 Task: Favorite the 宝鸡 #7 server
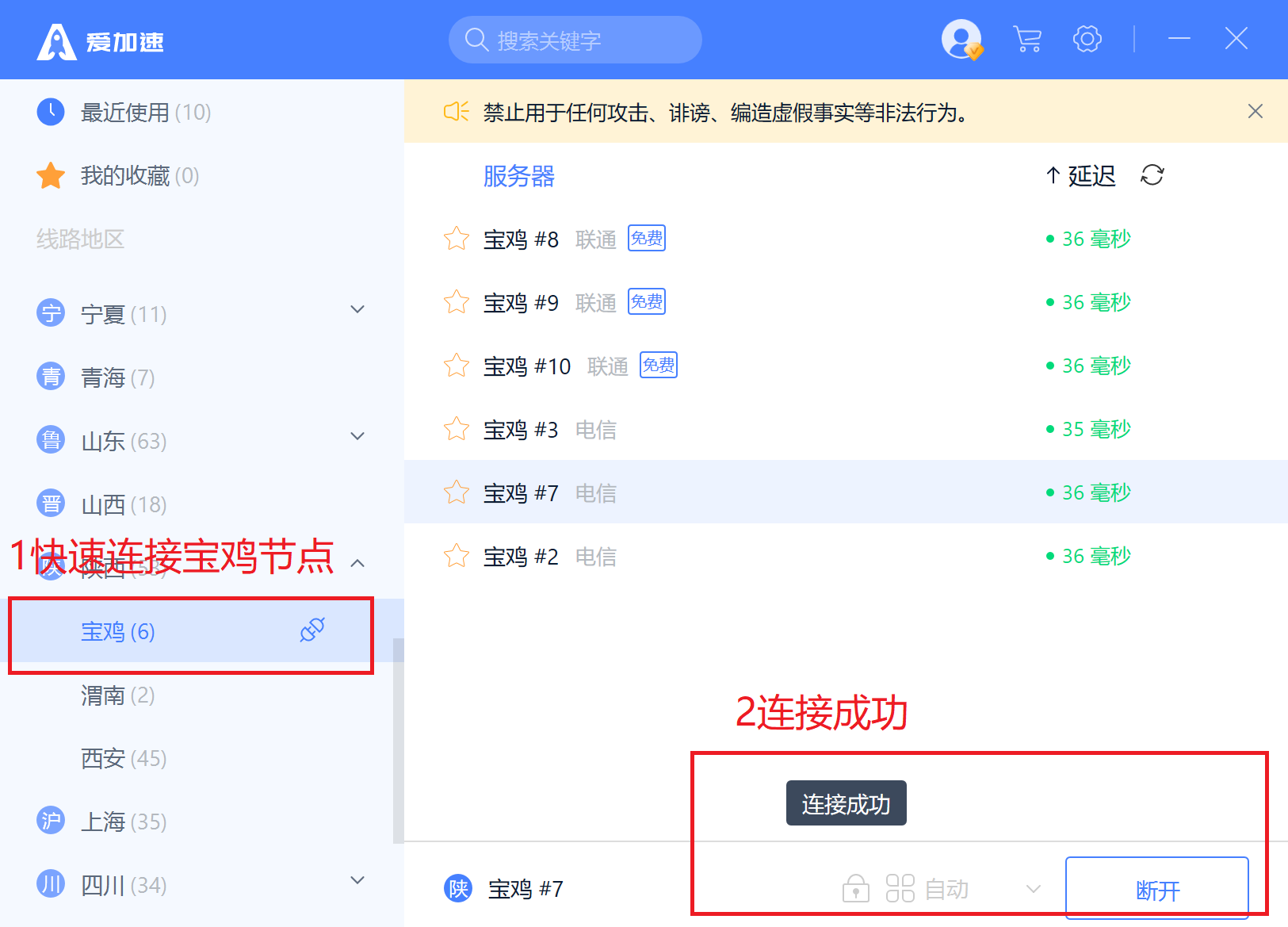[457, 492]
